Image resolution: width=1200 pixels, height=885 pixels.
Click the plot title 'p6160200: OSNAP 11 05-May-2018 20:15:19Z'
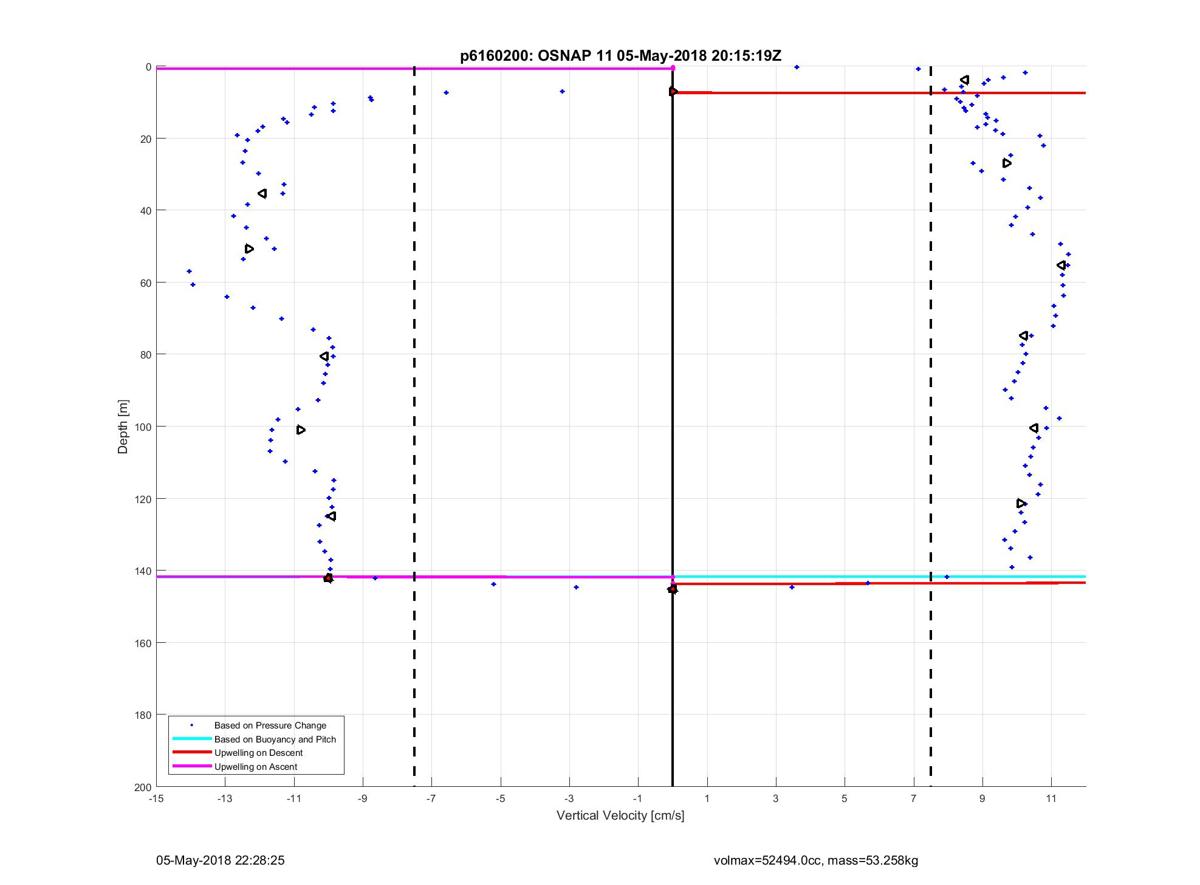[x=621, y=56]
